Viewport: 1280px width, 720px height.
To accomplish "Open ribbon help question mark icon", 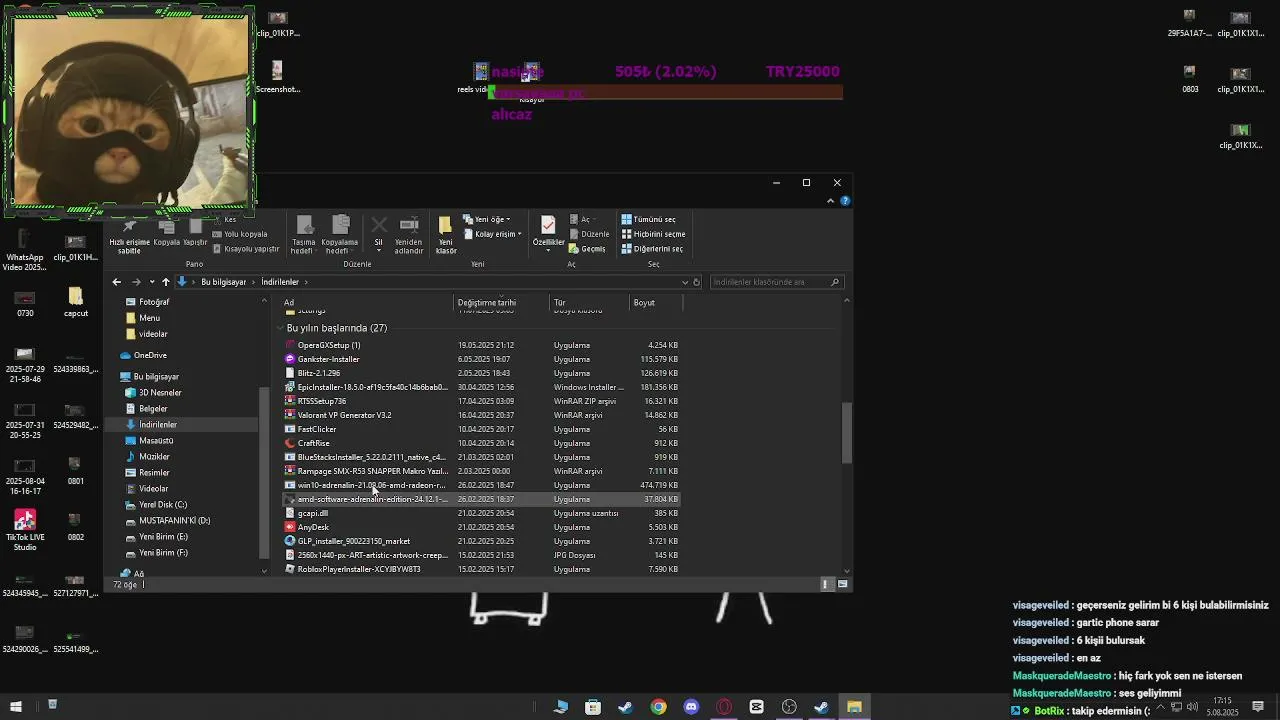I will pyautogui.click(x=846, y=201).
